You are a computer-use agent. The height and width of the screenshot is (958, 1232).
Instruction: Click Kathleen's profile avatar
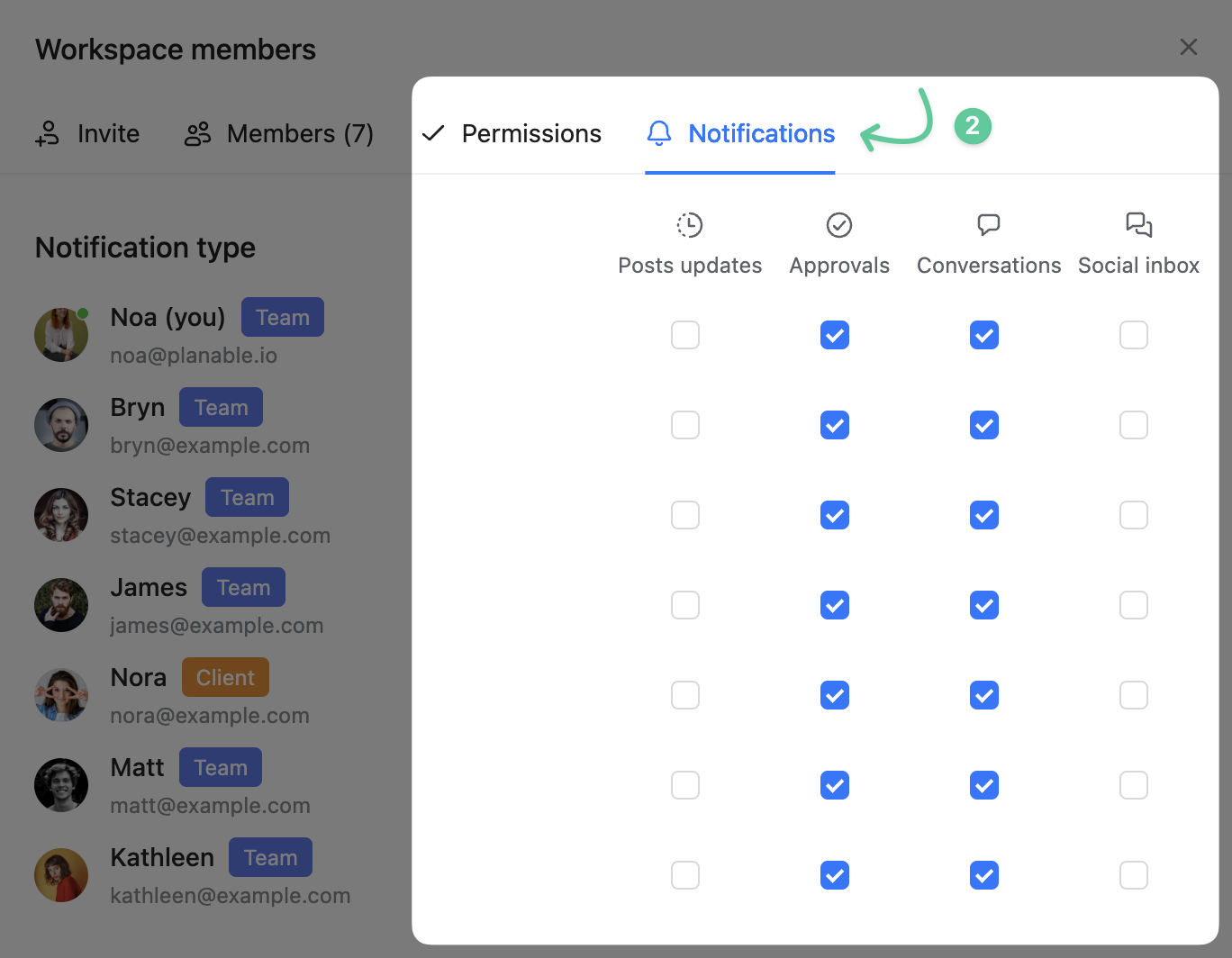(61, 875)
